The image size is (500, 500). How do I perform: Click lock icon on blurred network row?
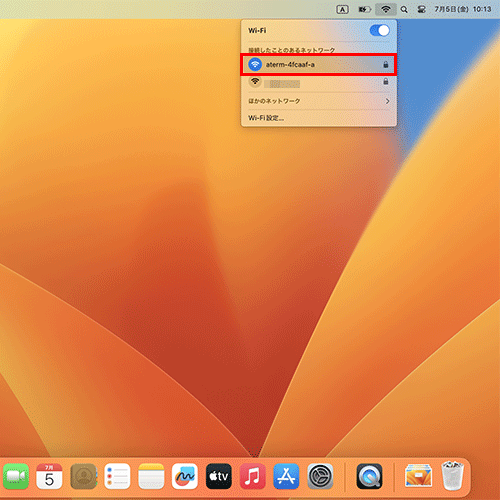[x=386, y=81]
